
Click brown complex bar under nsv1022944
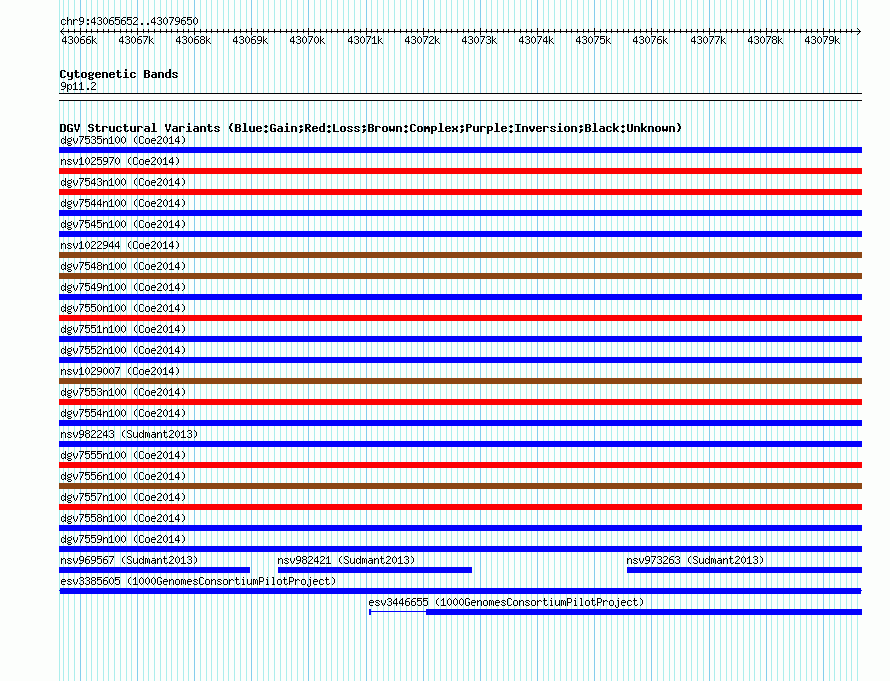(x=460, y=255)
